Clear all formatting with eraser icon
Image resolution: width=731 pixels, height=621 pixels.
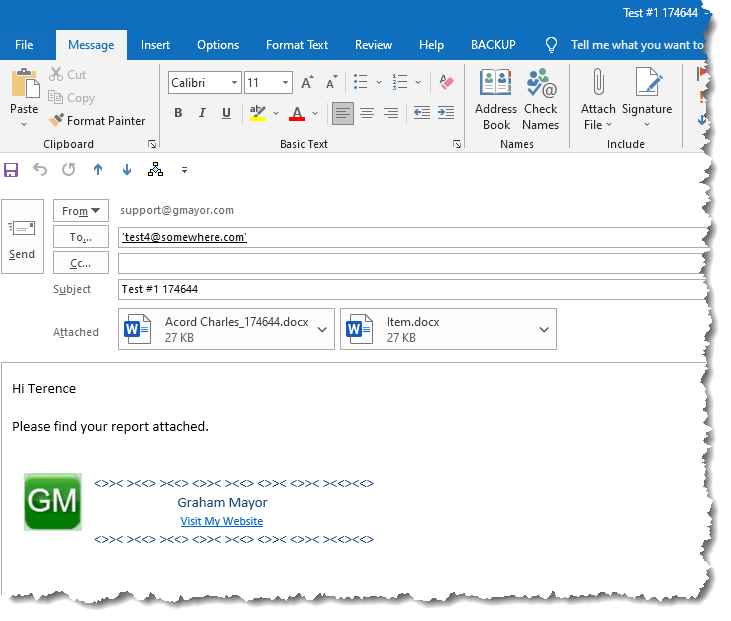[446, 82]
